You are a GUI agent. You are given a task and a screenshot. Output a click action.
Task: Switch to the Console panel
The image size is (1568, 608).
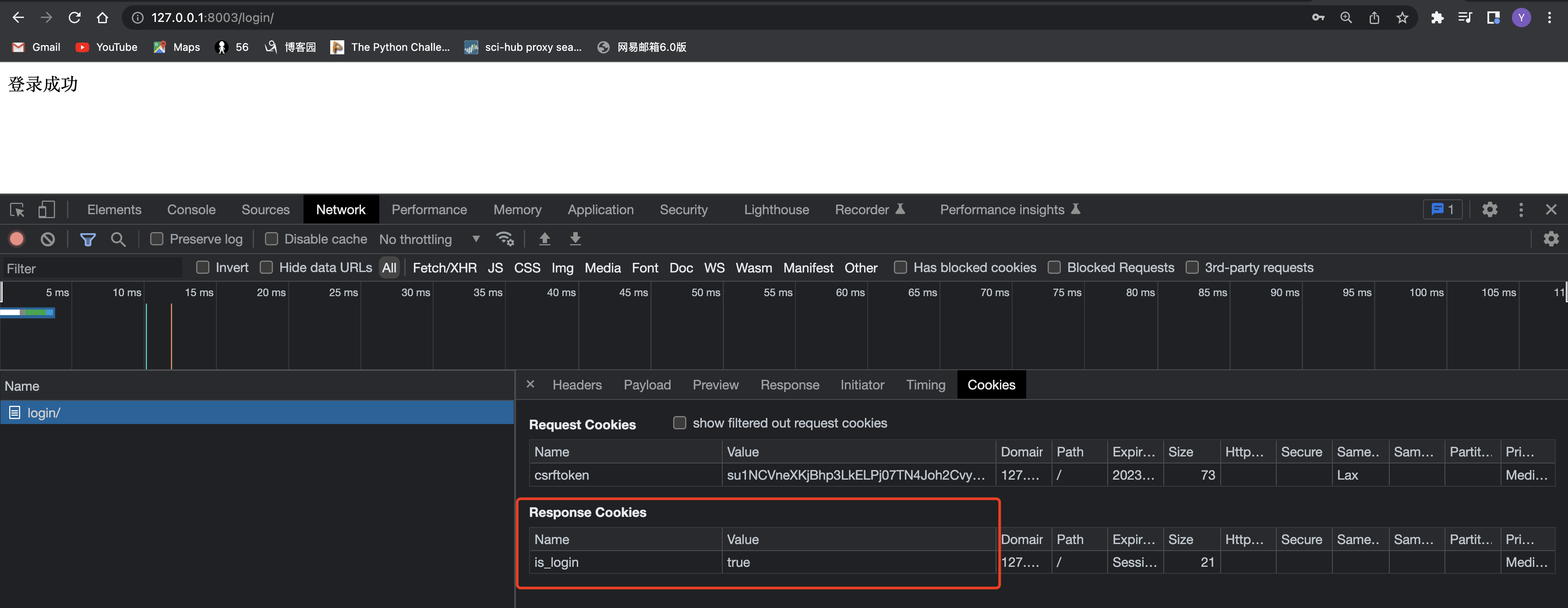(x=191, y=210)
